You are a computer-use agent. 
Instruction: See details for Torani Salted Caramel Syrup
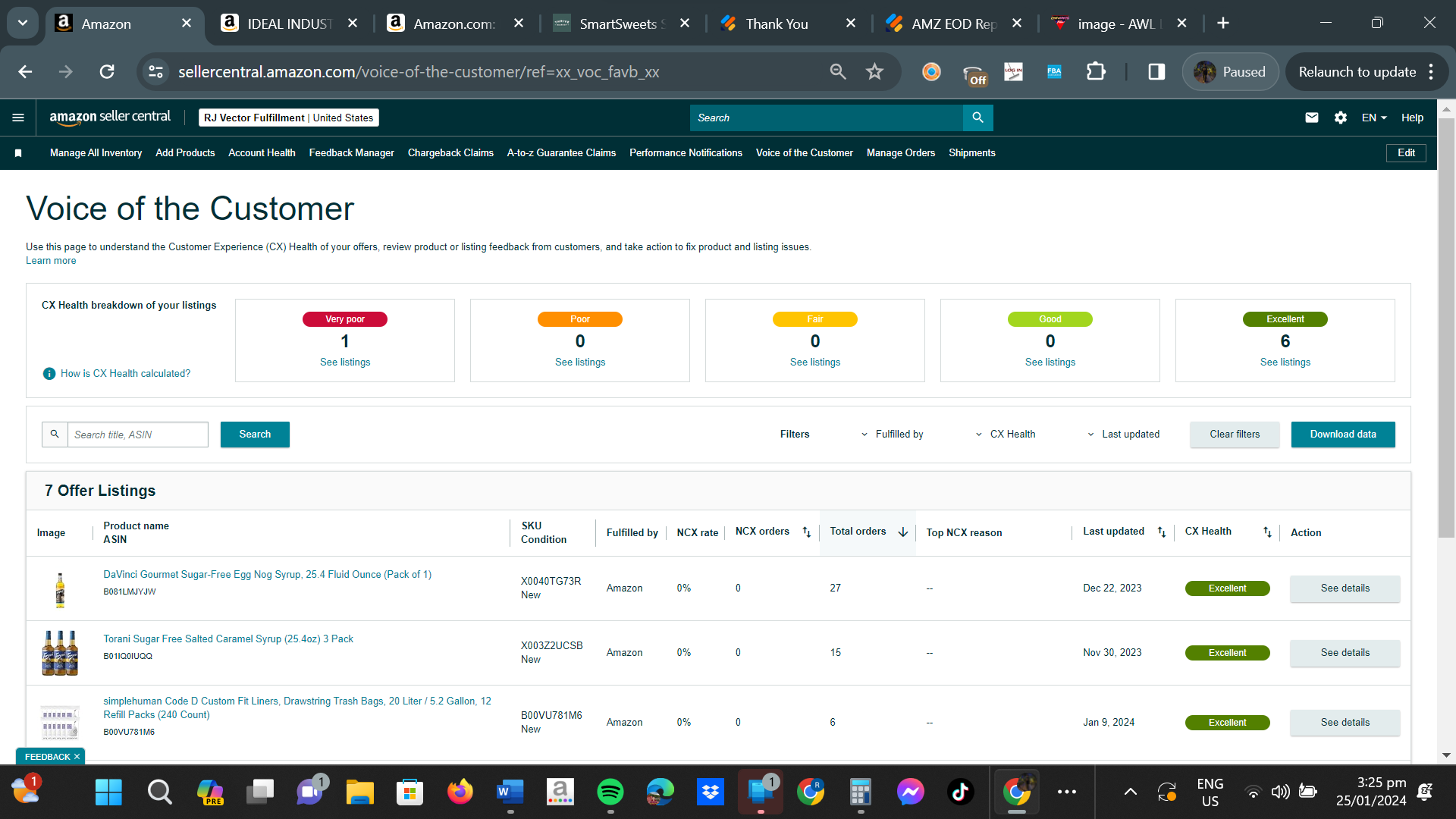click(1345, 653)
